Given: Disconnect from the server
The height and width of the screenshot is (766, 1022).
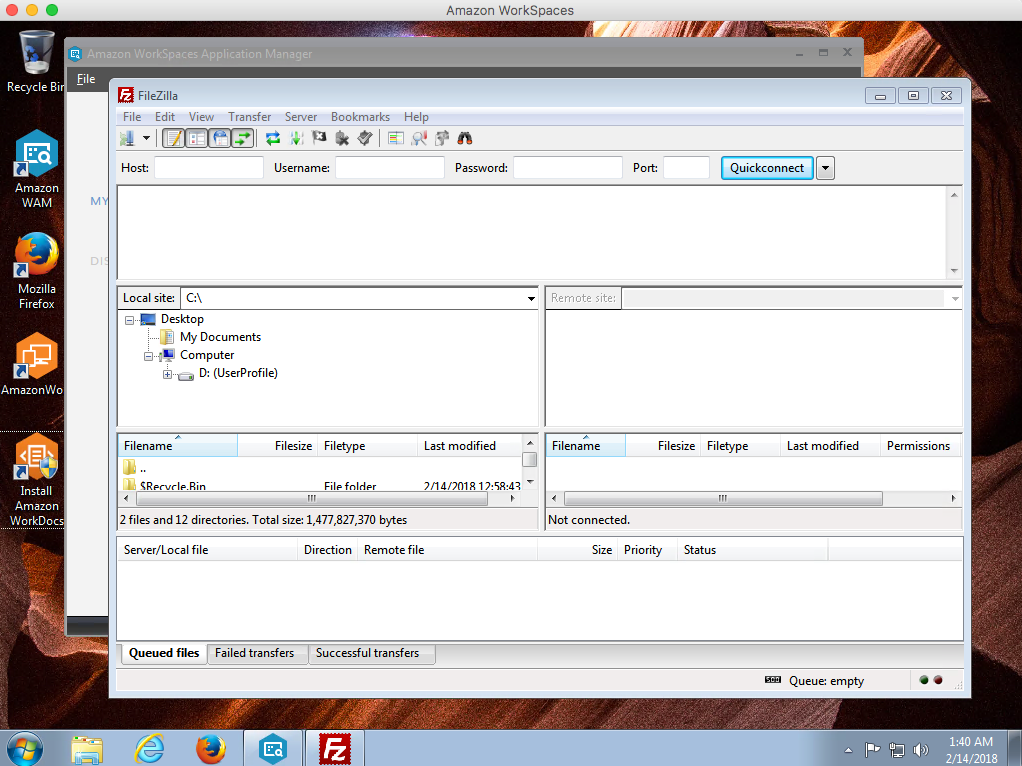Looking at the screenshot, I should point(342,137).
